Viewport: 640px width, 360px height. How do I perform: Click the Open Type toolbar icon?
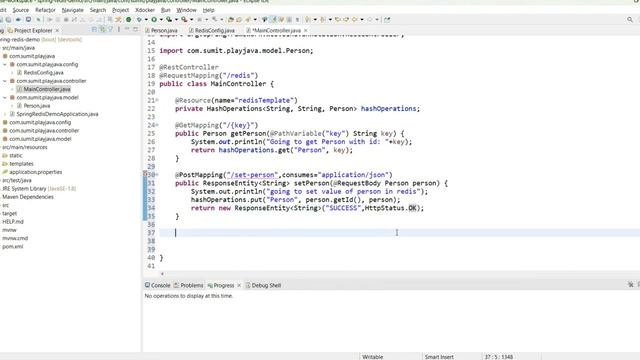[x=231, y=19]
